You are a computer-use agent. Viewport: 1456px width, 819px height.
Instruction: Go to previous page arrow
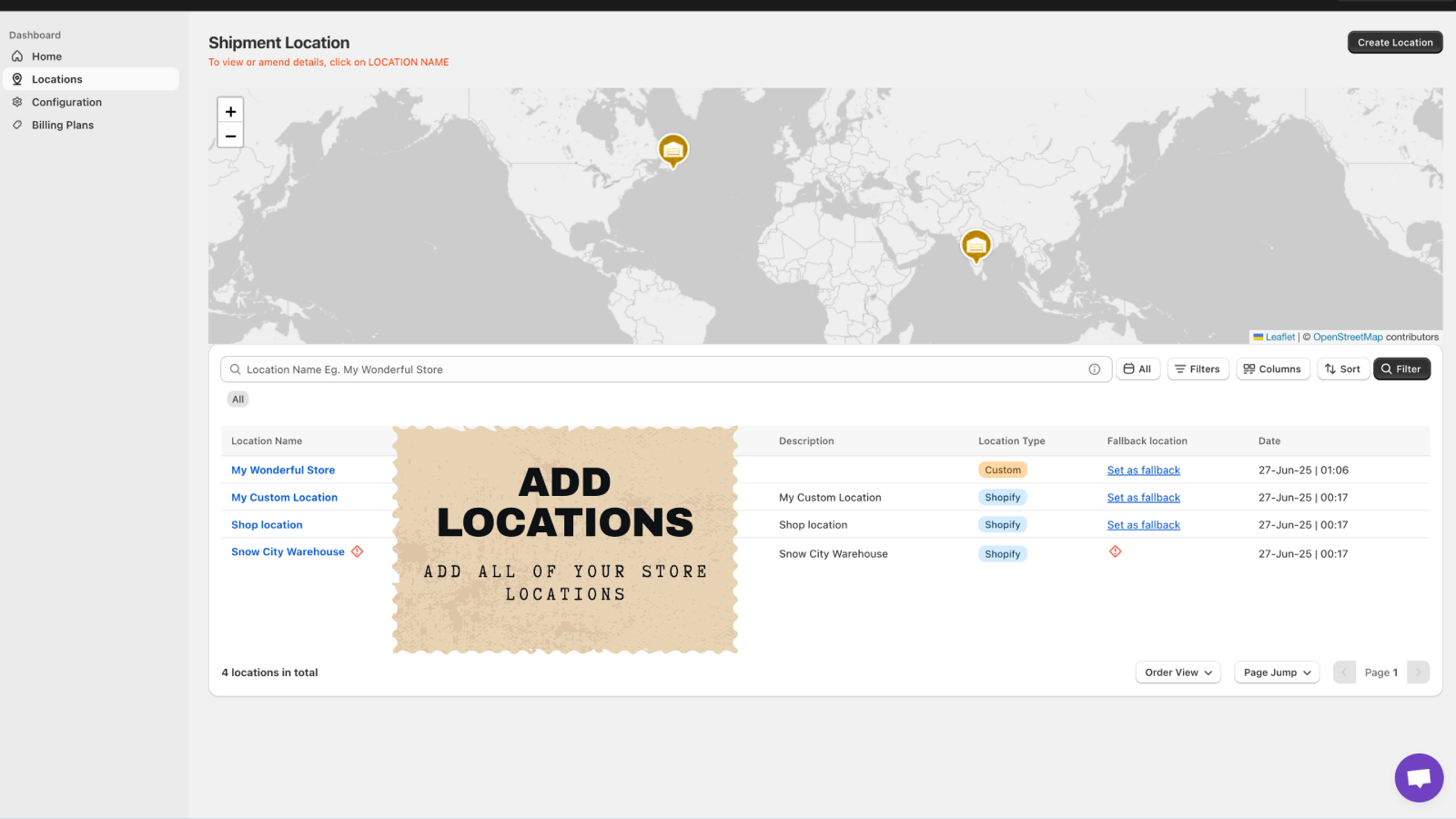click(x=1345, y=672)
